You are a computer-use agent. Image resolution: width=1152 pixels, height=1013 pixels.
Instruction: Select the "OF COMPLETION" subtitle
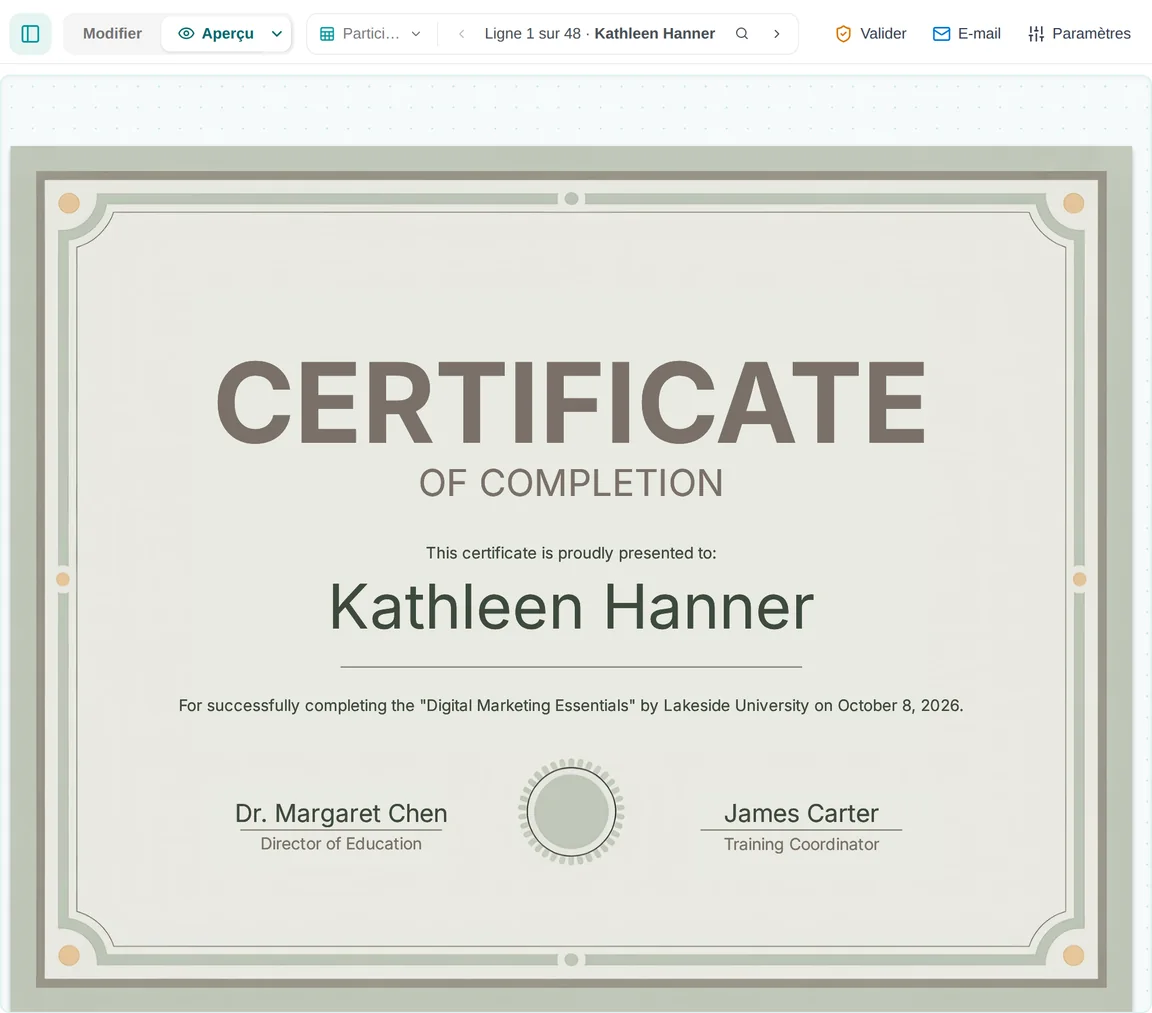pyautogui.click(x=571, y=483)
